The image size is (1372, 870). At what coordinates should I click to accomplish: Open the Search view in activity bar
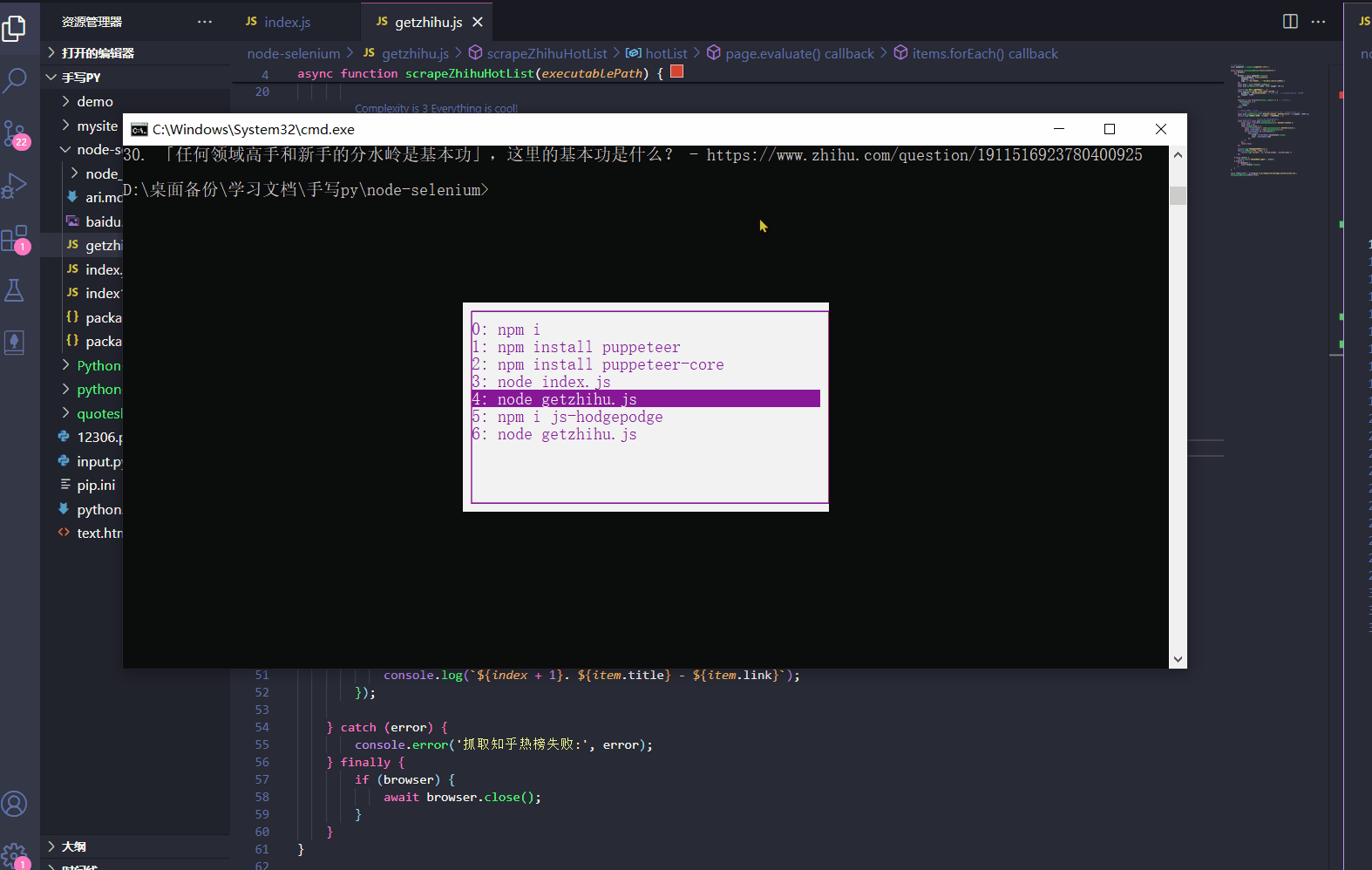(x=15, y=81)
